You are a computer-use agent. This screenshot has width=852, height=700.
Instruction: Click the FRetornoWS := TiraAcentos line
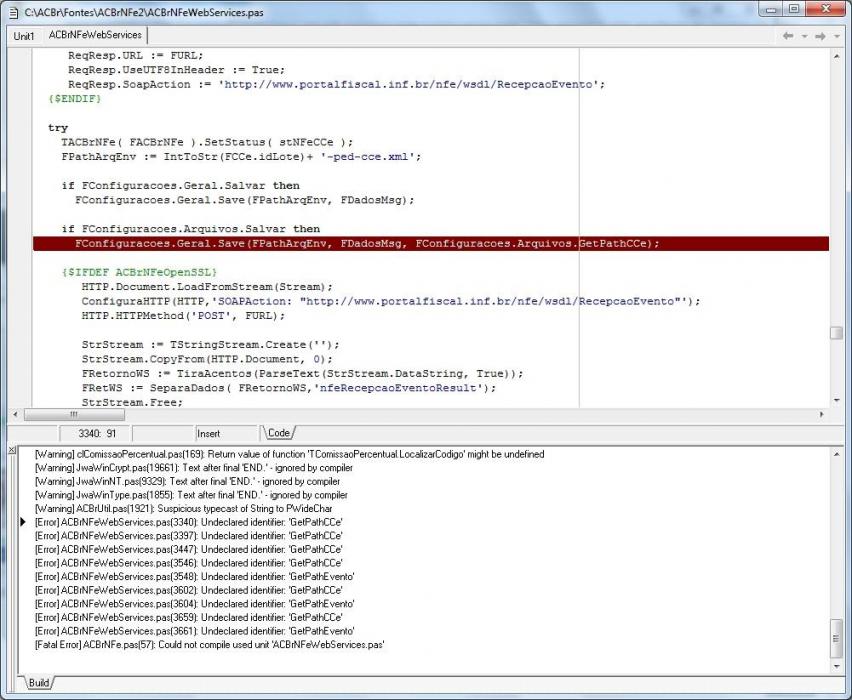tap(303, 373)
